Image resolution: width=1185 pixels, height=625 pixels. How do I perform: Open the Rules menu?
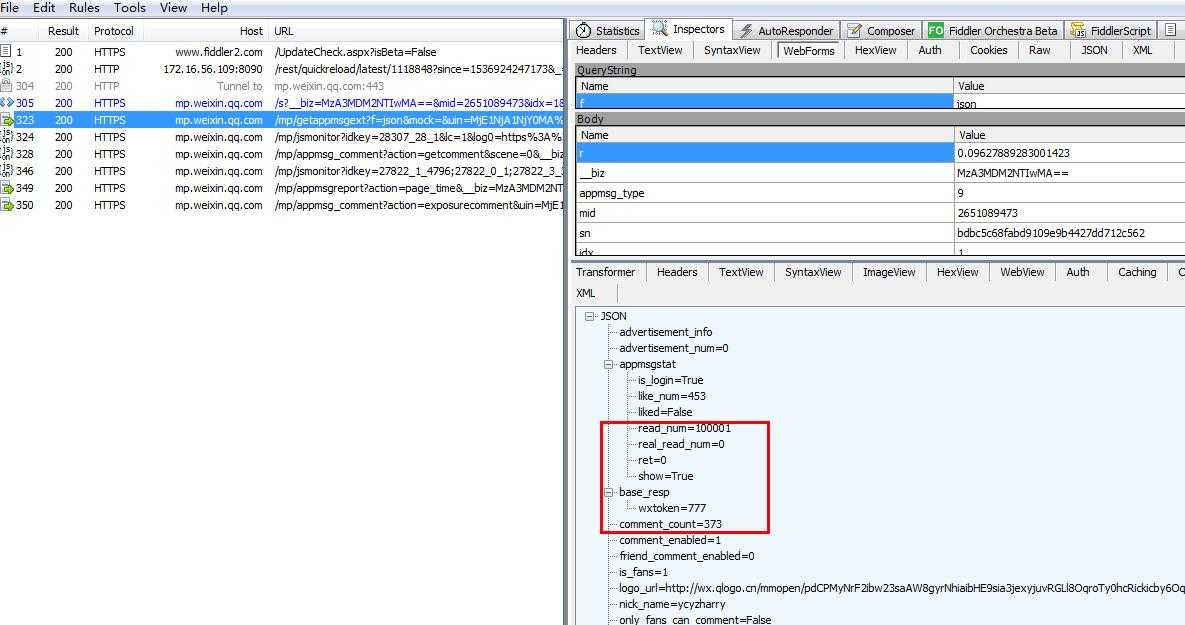(84, 8)
